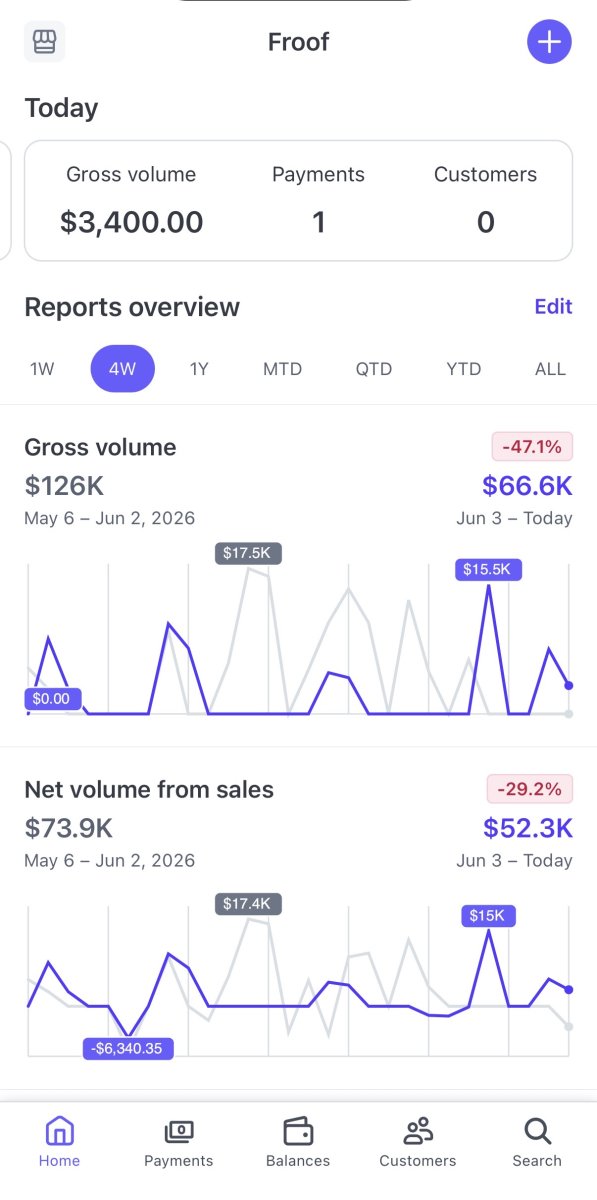The image size is (597, 1200).
Task: Select the 1Y time range
Action: [x=199, y=369]
